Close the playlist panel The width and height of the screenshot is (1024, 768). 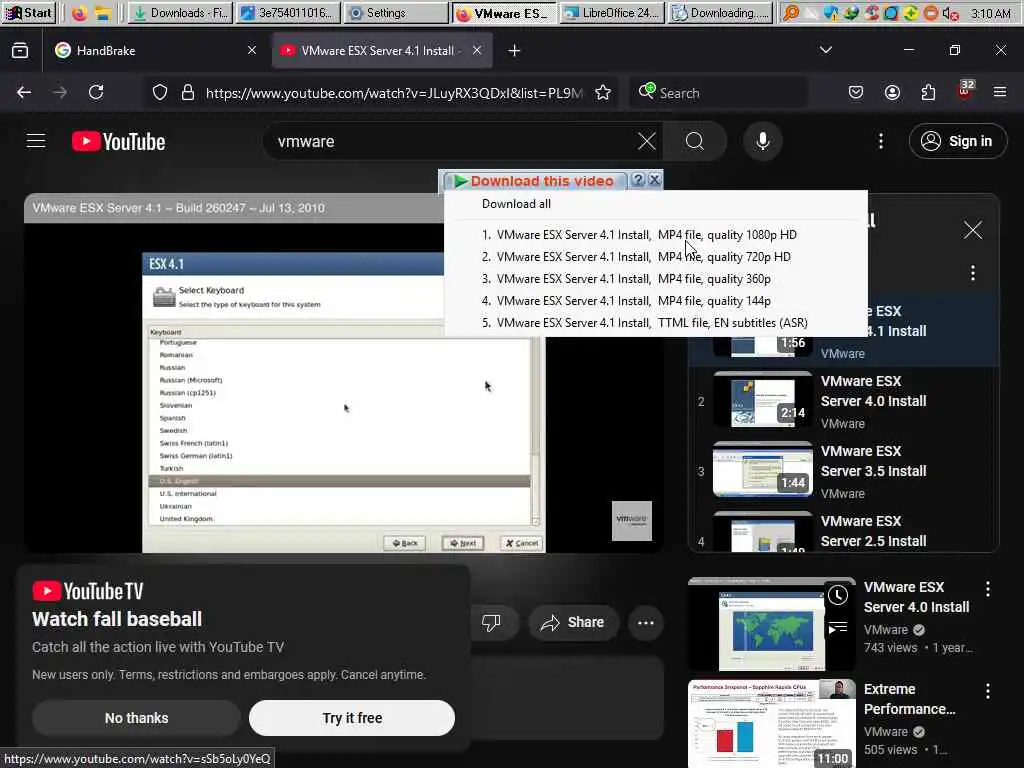(973, 230)
